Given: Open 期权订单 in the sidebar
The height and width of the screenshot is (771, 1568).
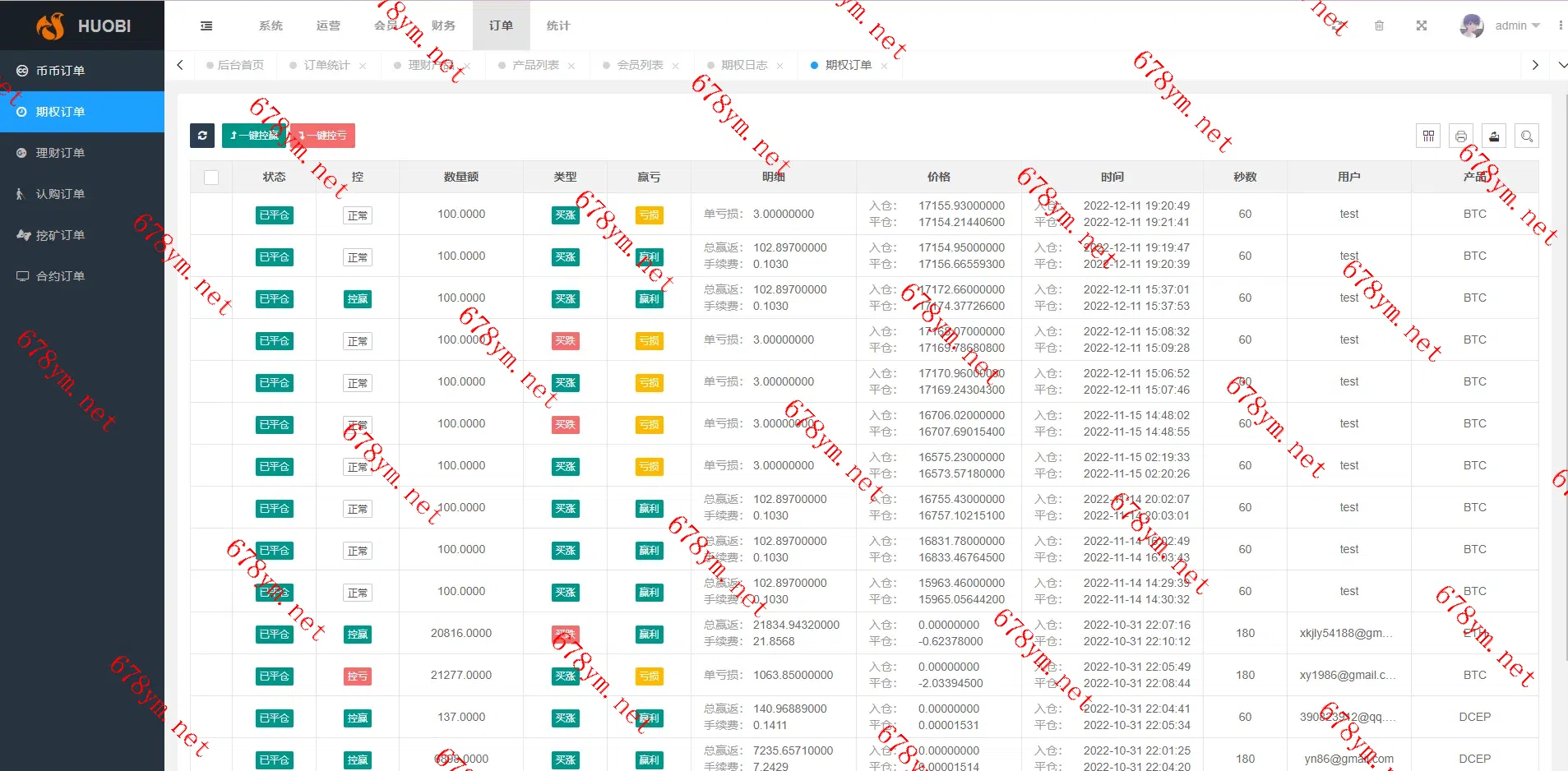Looking at the screenshot, I should [x=82, y=112].
